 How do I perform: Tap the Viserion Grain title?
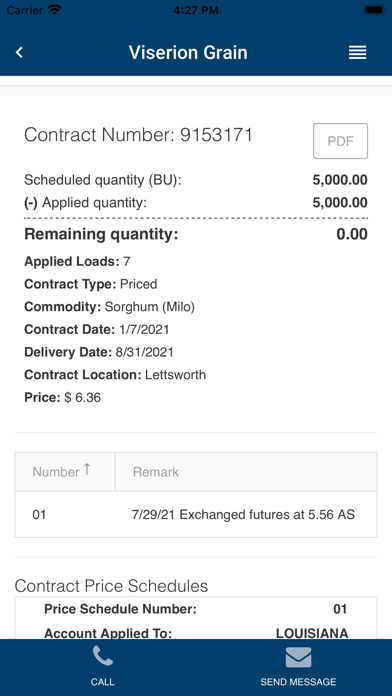pos(188,52)
